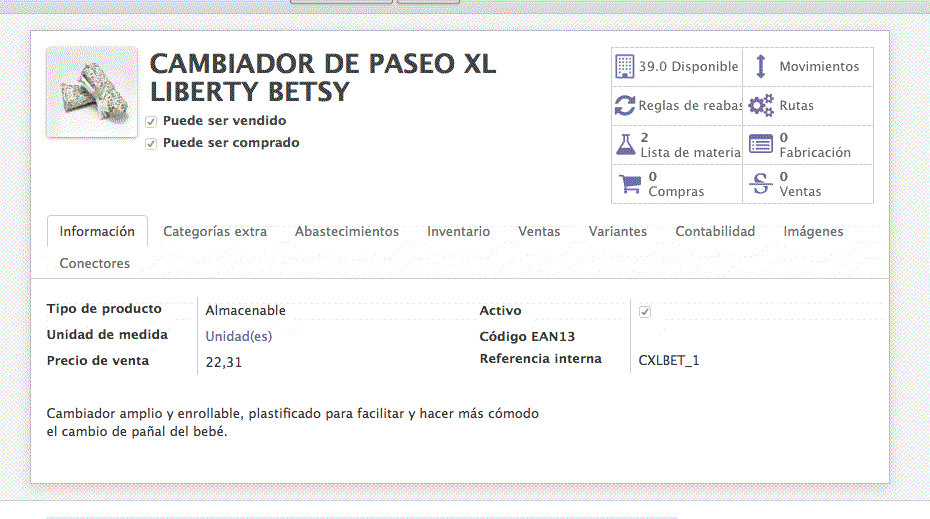Click the product image thumbnail

[92, 92]
